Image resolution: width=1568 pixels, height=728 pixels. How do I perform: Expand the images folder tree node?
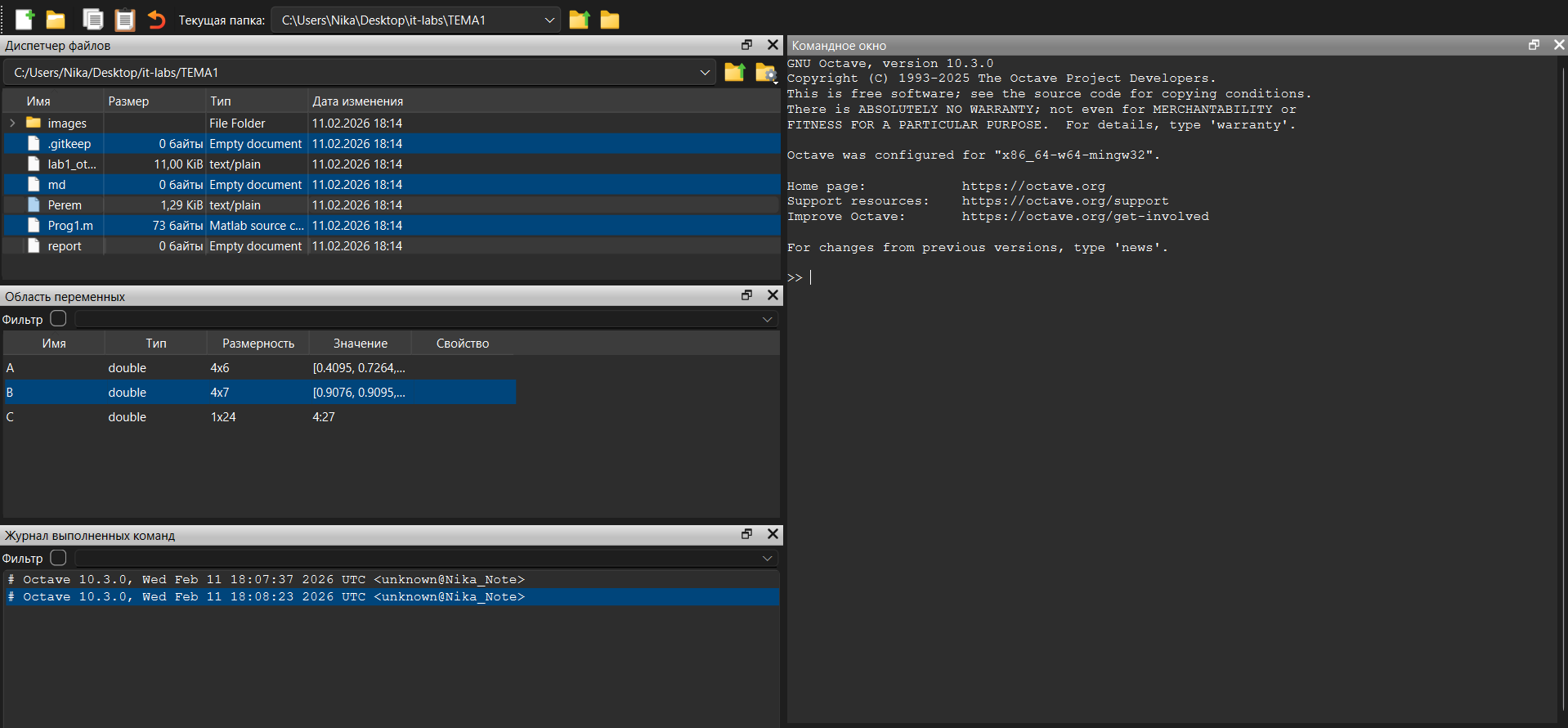[12, 124]
